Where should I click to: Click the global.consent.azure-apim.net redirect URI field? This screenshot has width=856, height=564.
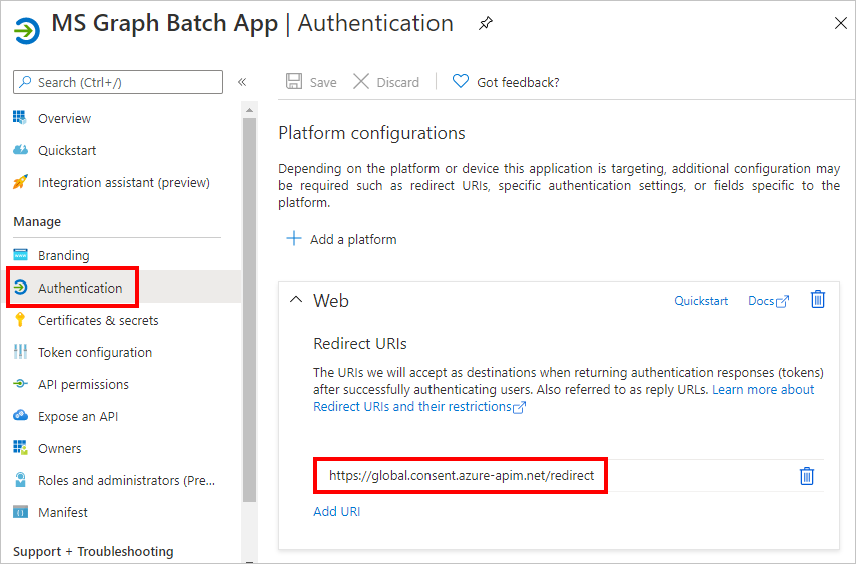click(x=461, y=476)
